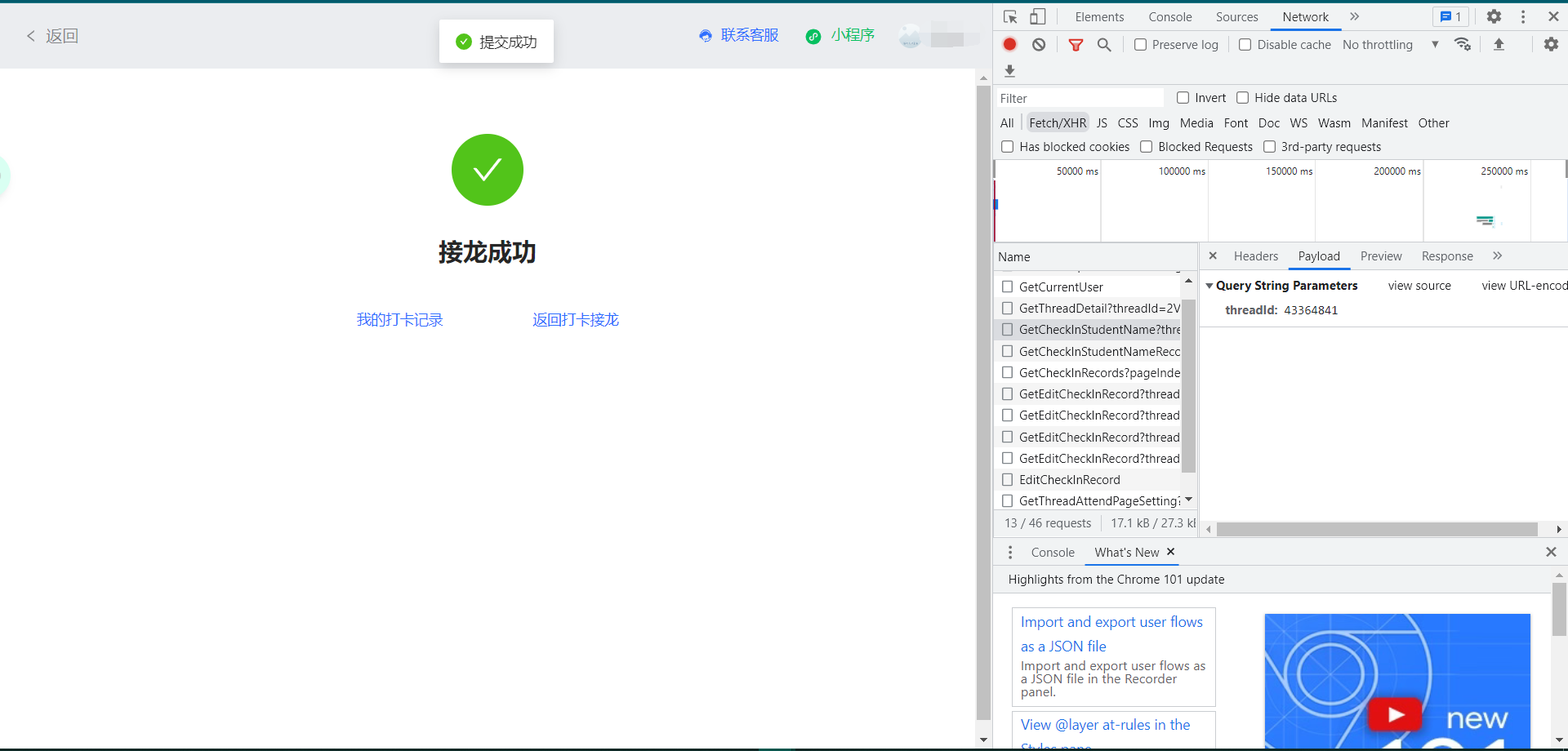The height and width of the screenshot is (751, 1568).
Task: Switch to the Preview tab
Action: [1380, 256]
